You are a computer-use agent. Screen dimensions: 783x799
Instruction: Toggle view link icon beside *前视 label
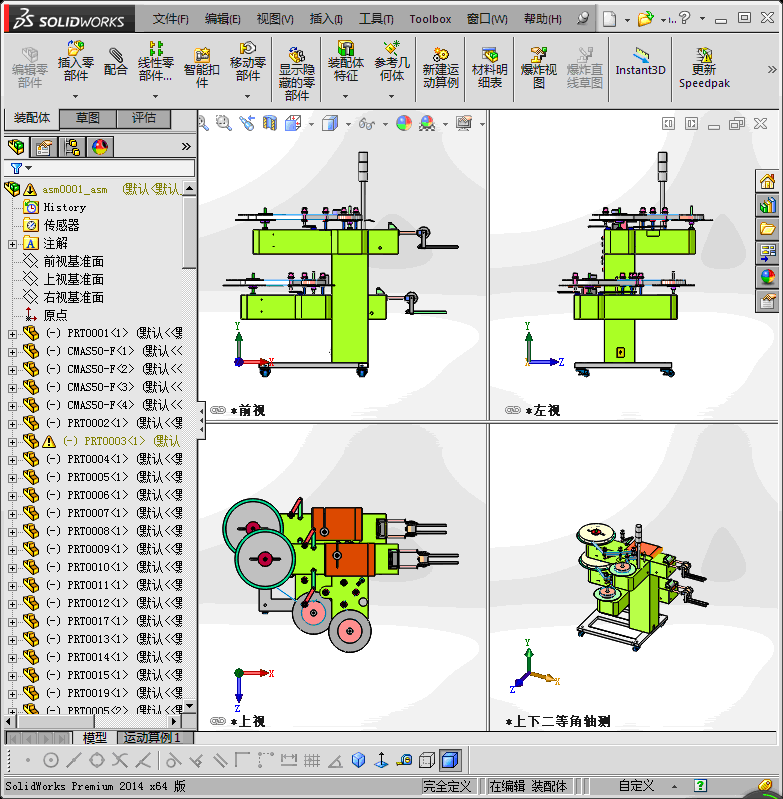[x=218, y=410]
